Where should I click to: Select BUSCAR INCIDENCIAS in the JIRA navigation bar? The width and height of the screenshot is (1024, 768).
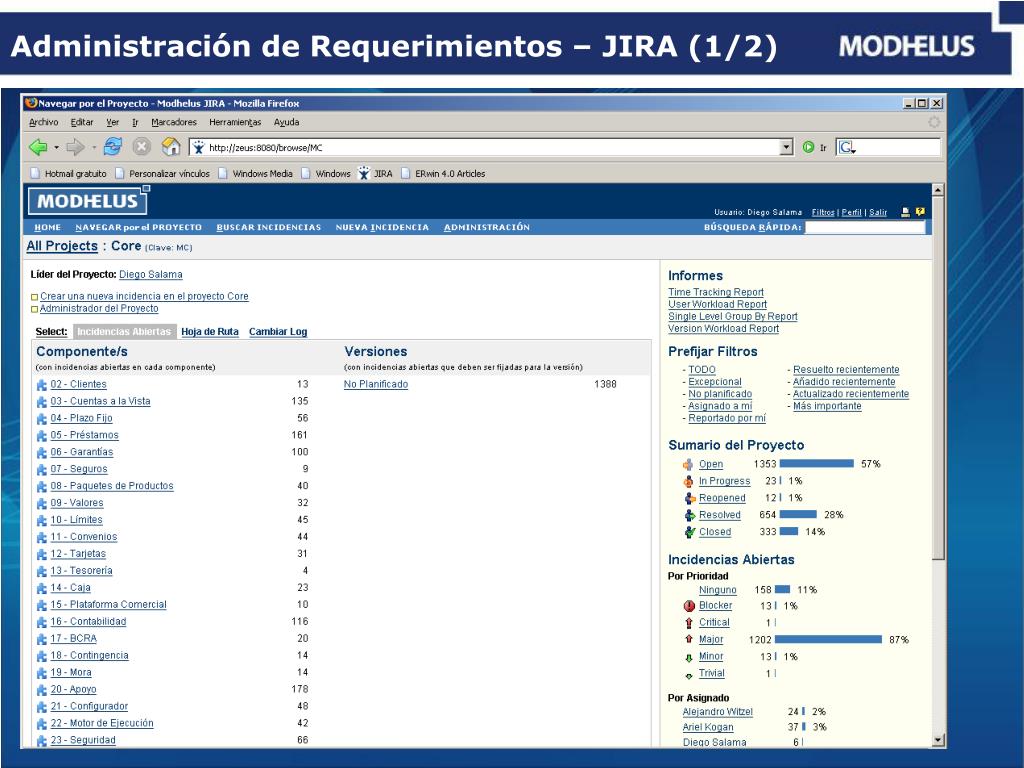[269, 227]
